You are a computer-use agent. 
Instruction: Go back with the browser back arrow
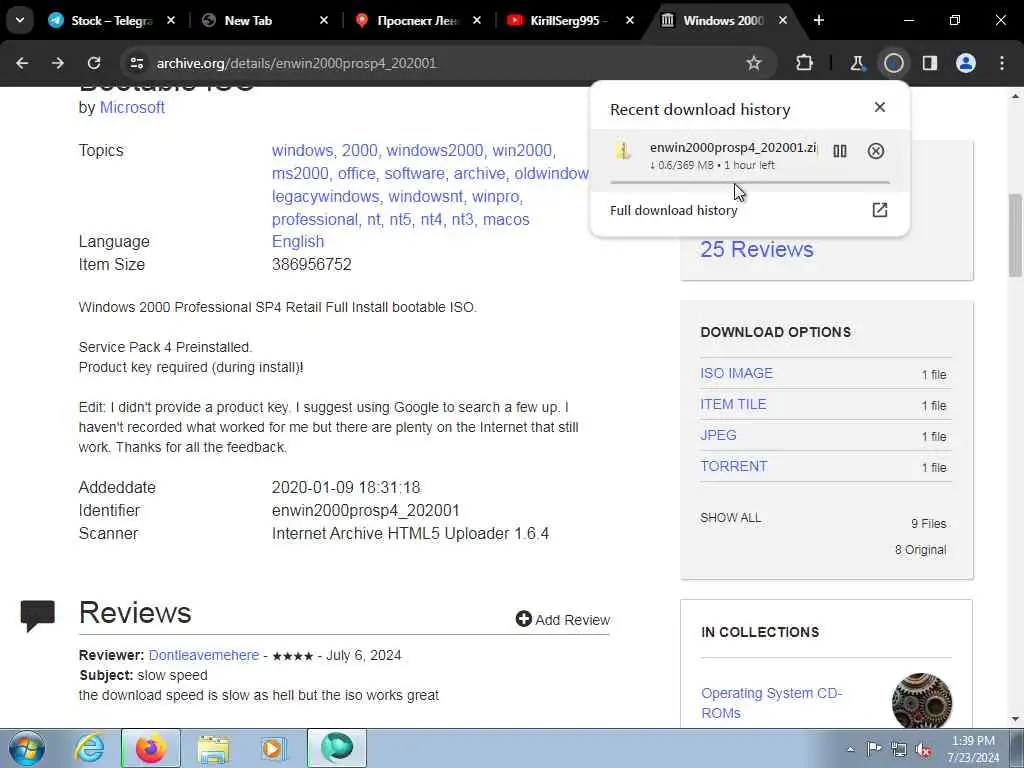tap(22, 63)
